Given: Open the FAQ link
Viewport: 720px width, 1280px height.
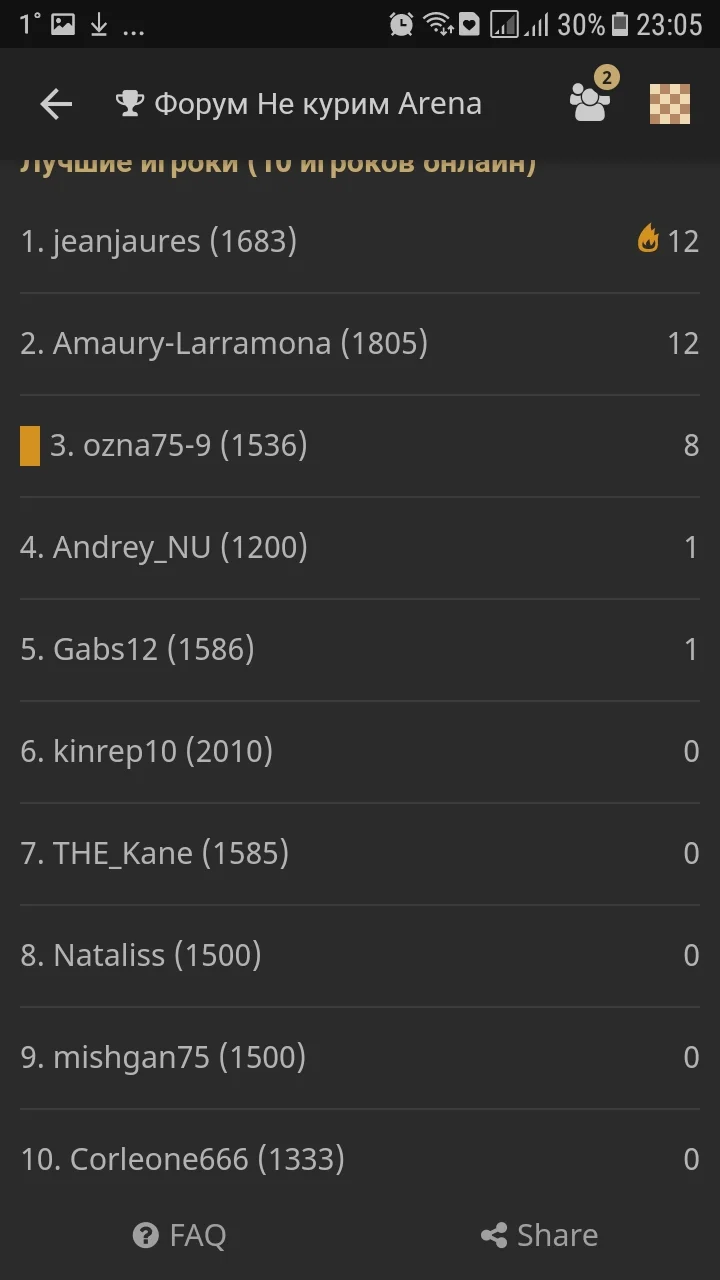Looking at the screenshot, I should (197, 1236).
